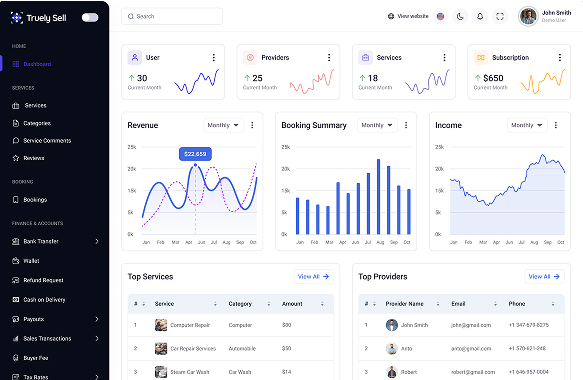
Task: Open Service Comments in the sidebar
Action: point(47,141)
